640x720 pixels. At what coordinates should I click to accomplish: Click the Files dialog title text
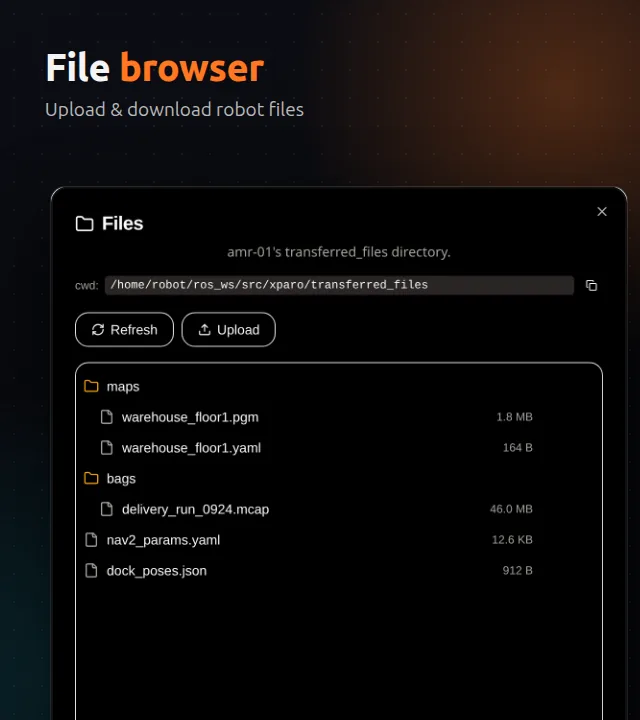click(123, 224)
